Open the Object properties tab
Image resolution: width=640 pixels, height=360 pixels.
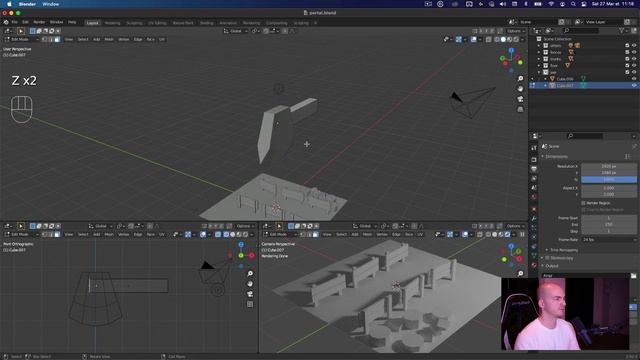pyautogui.click(x=534, y=209)
